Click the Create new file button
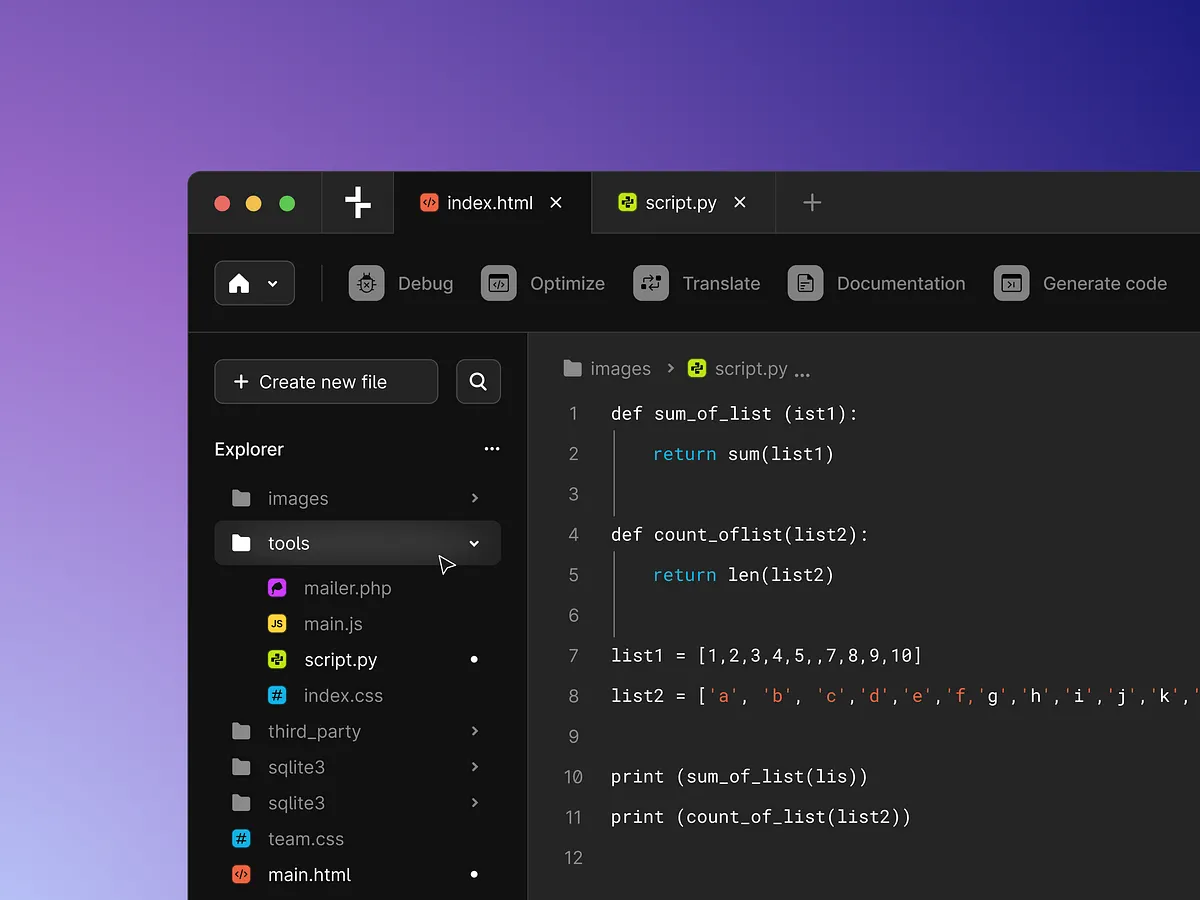Screen dimensions: 1200x900 click(x=325, y=381)
